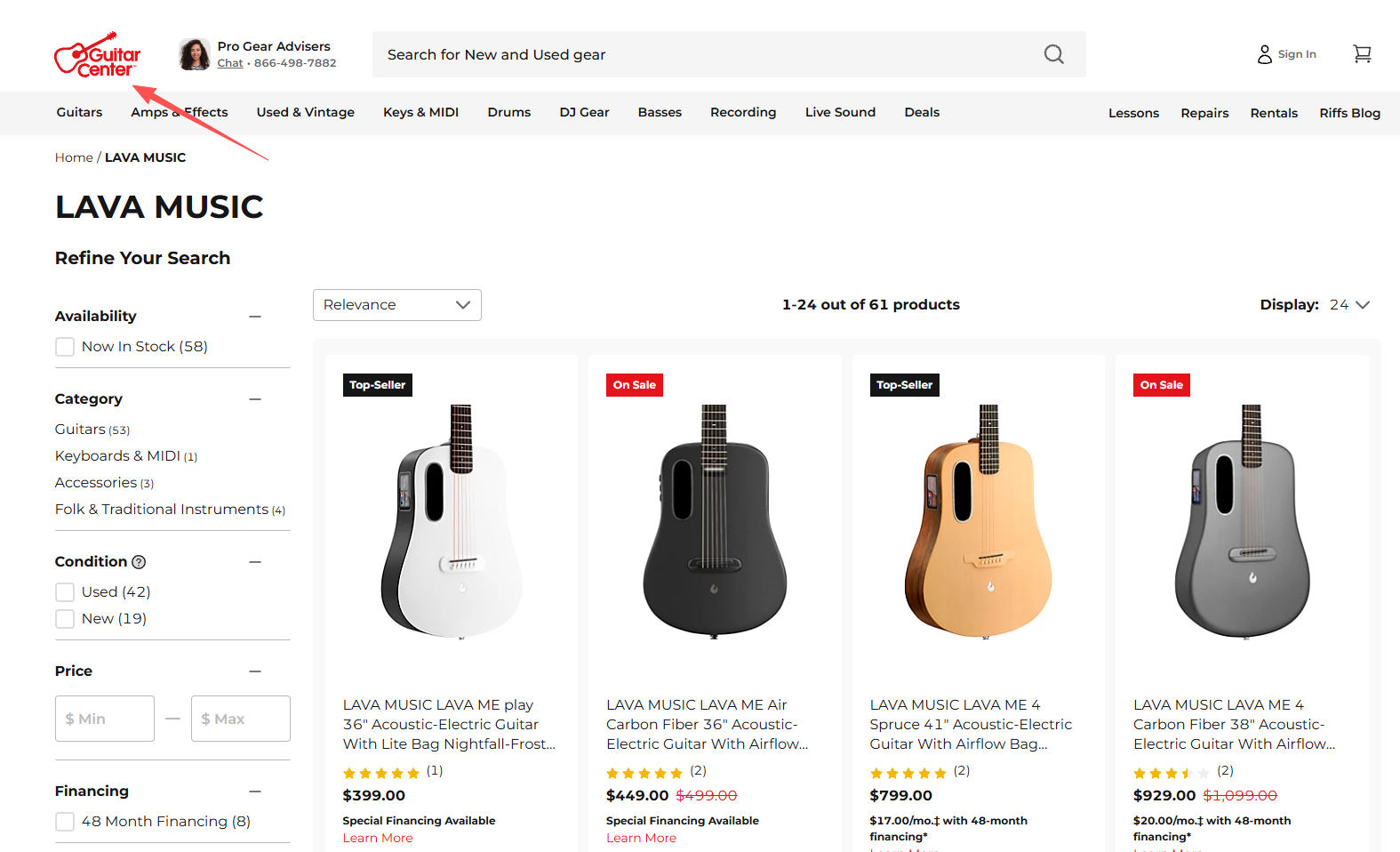Change the Display count dropdown
The height and width of the screenshot is (852, 1400).
(x=1349, y=305)
